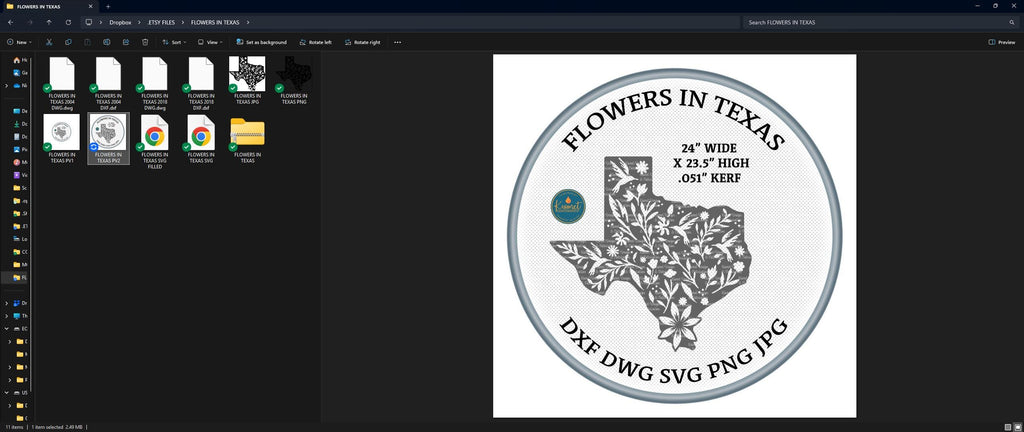Select FLOWERS IN TEXAS 2018 DWG.dwg file
This screenshot has width=1024, height=432.
point(155,83)
